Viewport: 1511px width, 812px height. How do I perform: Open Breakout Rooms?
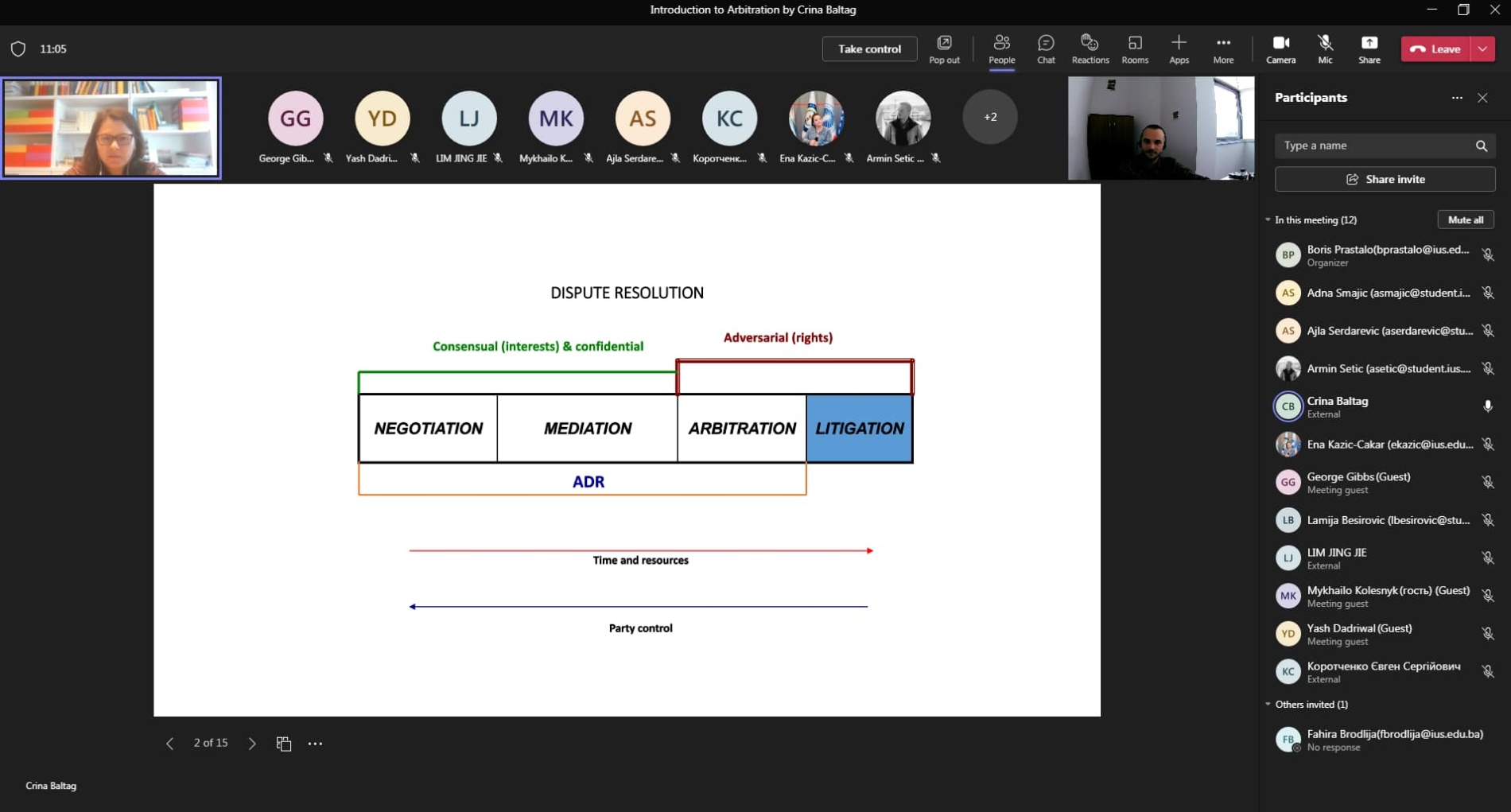pyautogui.click(x=1135, y=49)
